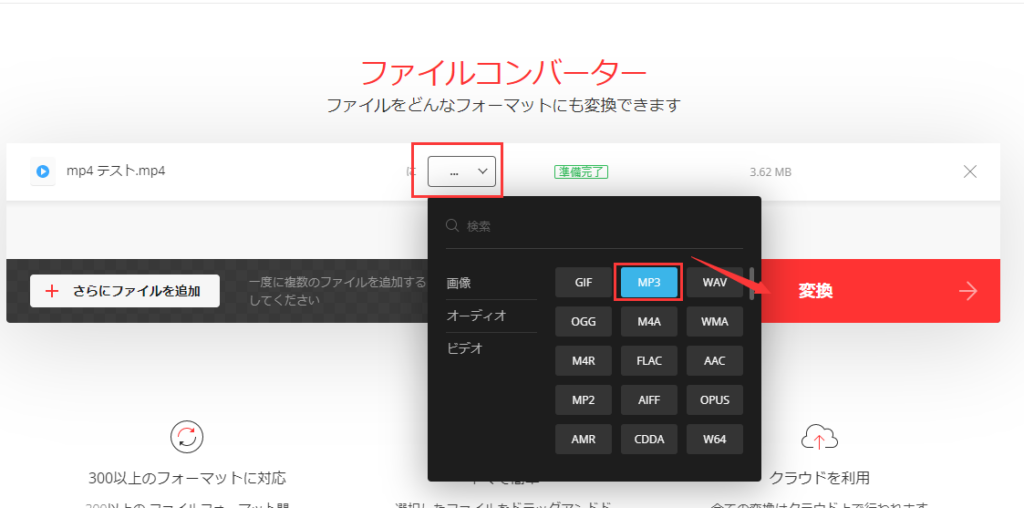Click the format list scrollbar

(751, 283)
